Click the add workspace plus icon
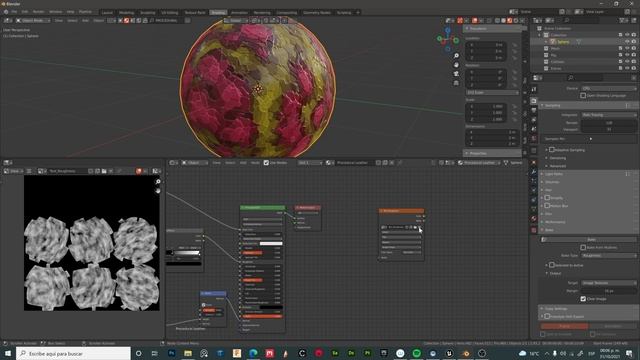 [358, 13]
